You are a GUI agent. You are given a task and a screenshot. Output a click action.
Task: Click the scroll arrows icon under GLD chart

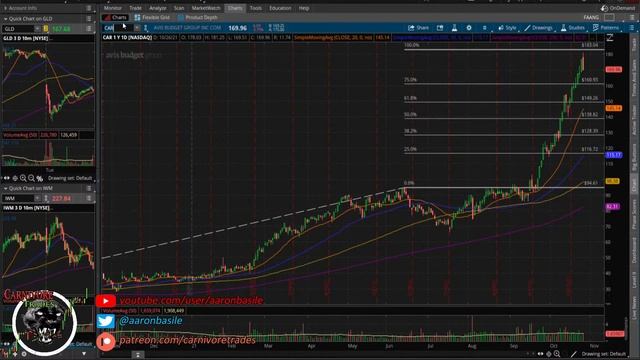[7, 178]
